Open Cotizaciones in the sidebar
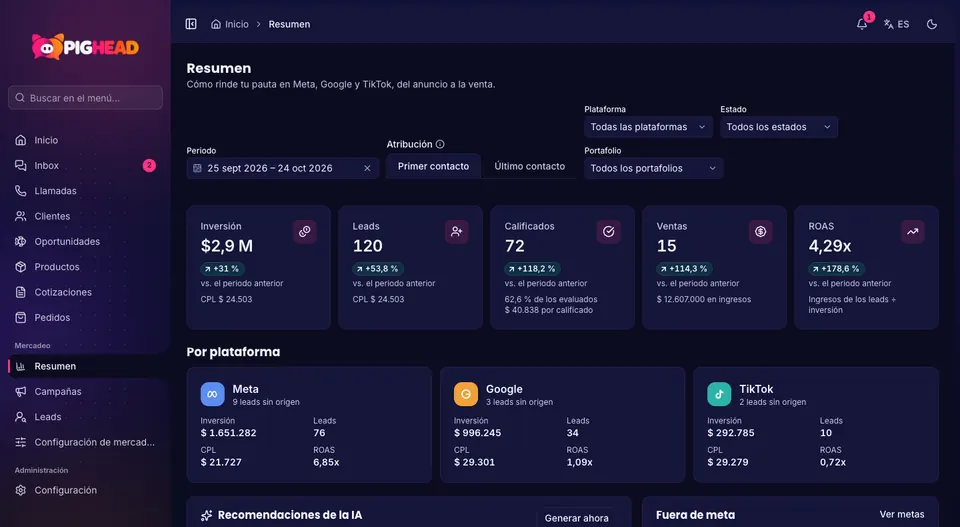The width and height of the screenshot is (960, 527). click(85, 292)
